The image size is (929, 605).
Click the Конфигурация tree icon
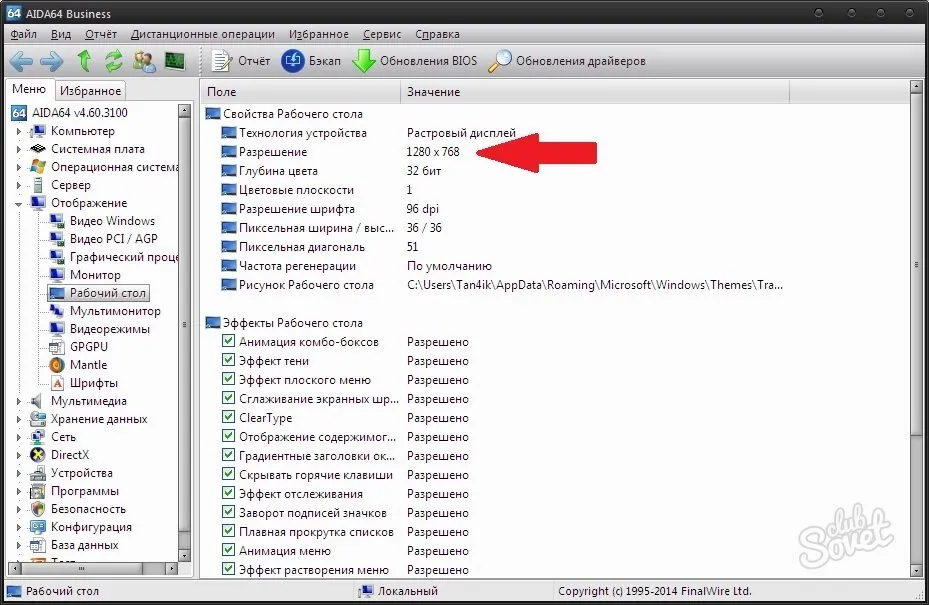38,527
